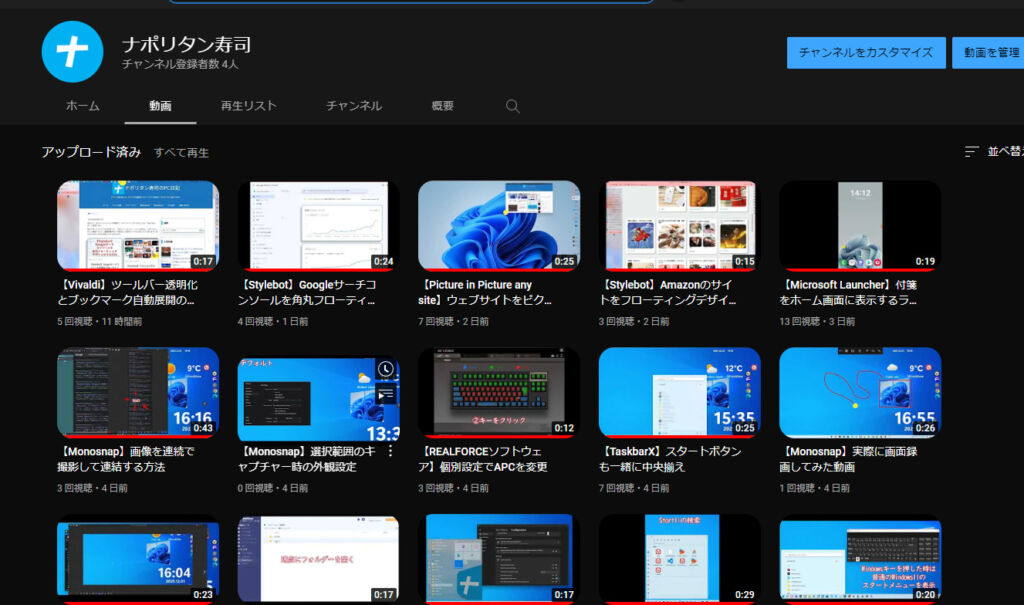
Task: Open the third-row thumbnail with 0:23 duration
Action: [x=138, y=559]
